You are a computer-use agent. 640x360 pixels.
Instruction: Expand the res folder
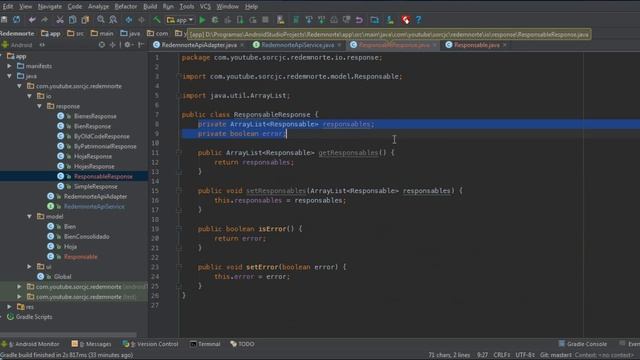(9, 307)
